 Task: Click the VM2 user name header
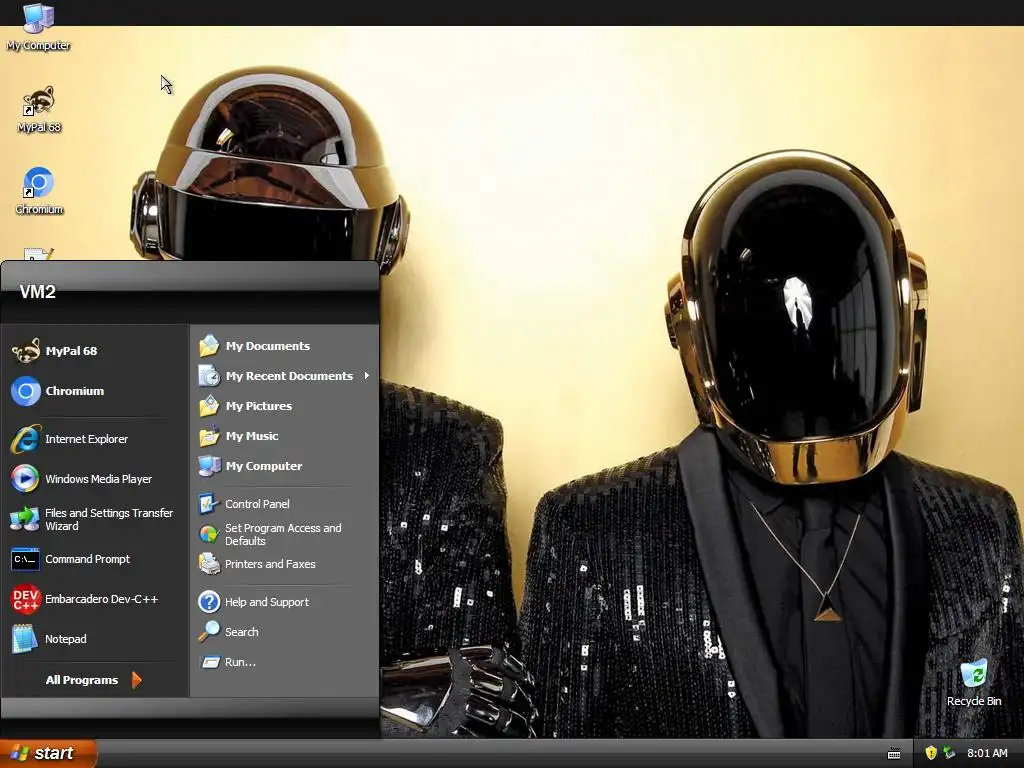[37, 291]
